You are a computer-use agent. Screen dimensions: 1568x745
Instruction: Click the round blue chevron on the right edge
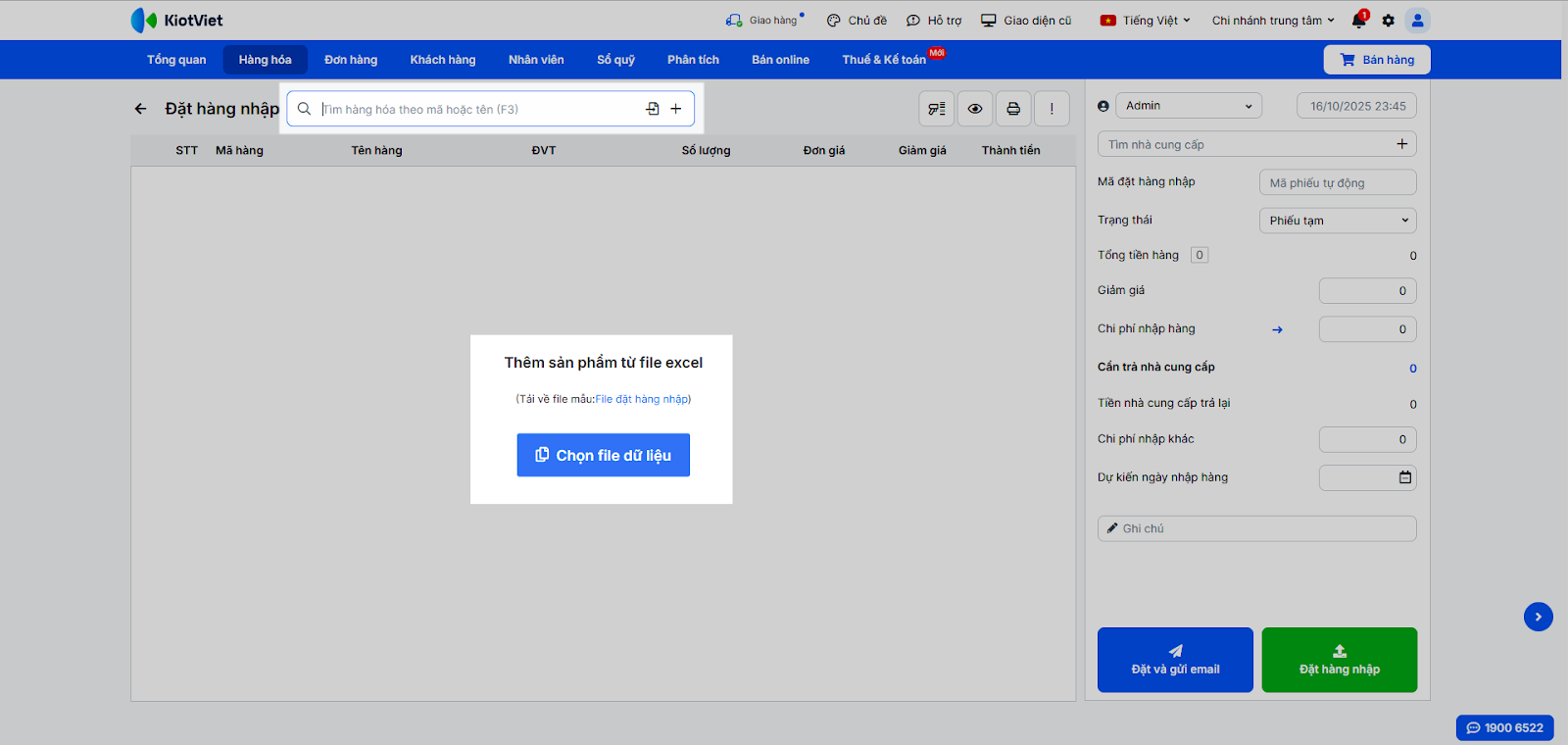click(1539, 617)
